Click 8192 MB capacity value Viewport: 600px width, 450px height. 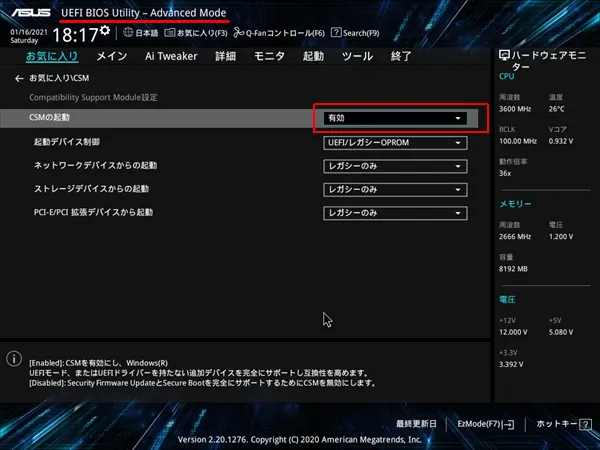tap(513, 269)
